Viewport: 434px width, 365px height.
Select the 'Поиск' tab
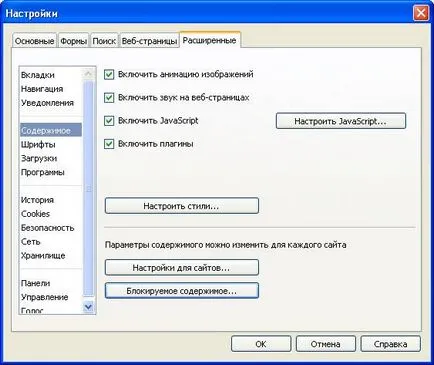coord(104,41)
